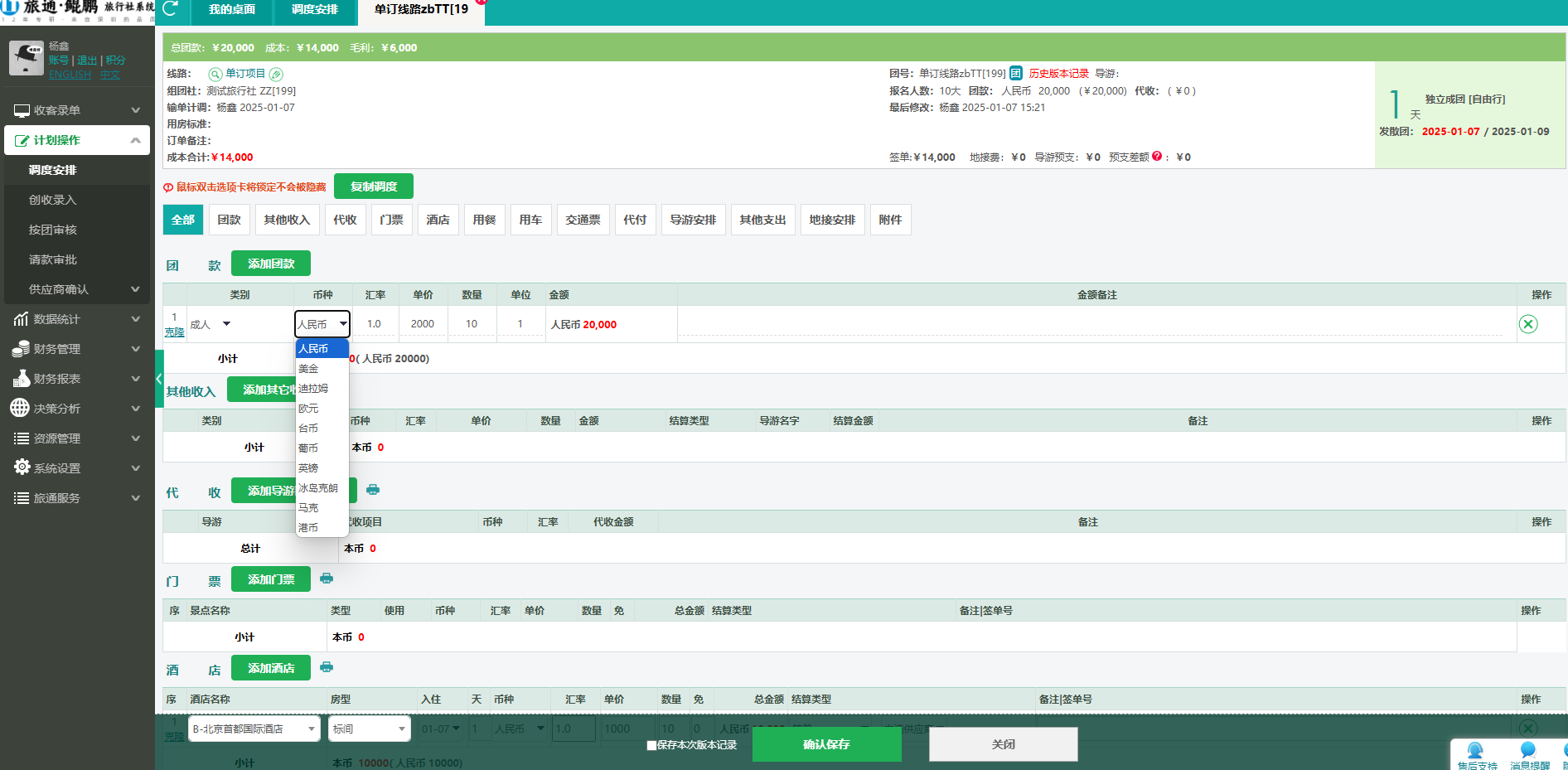Image resolution: width=1568 pixels, height=770 pixels.
Task: Click the 确认保存 button
Action: pyautogui.click(x=826, y=744)
